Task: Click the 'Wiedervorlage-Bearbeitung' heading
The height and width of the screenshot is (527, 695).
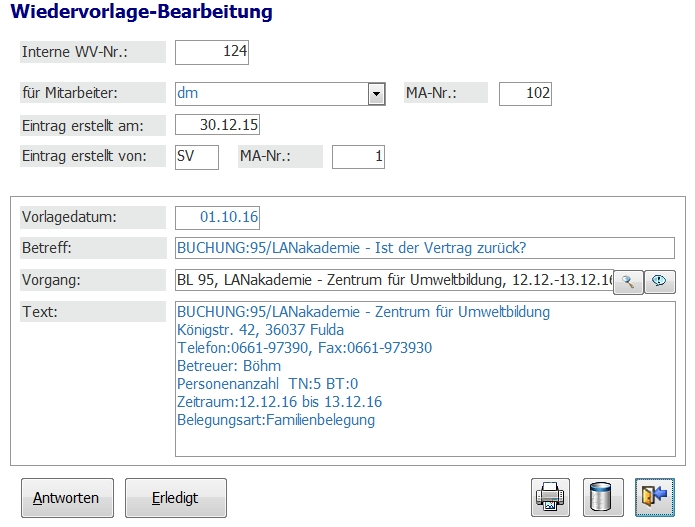Action: pos(141,13)
